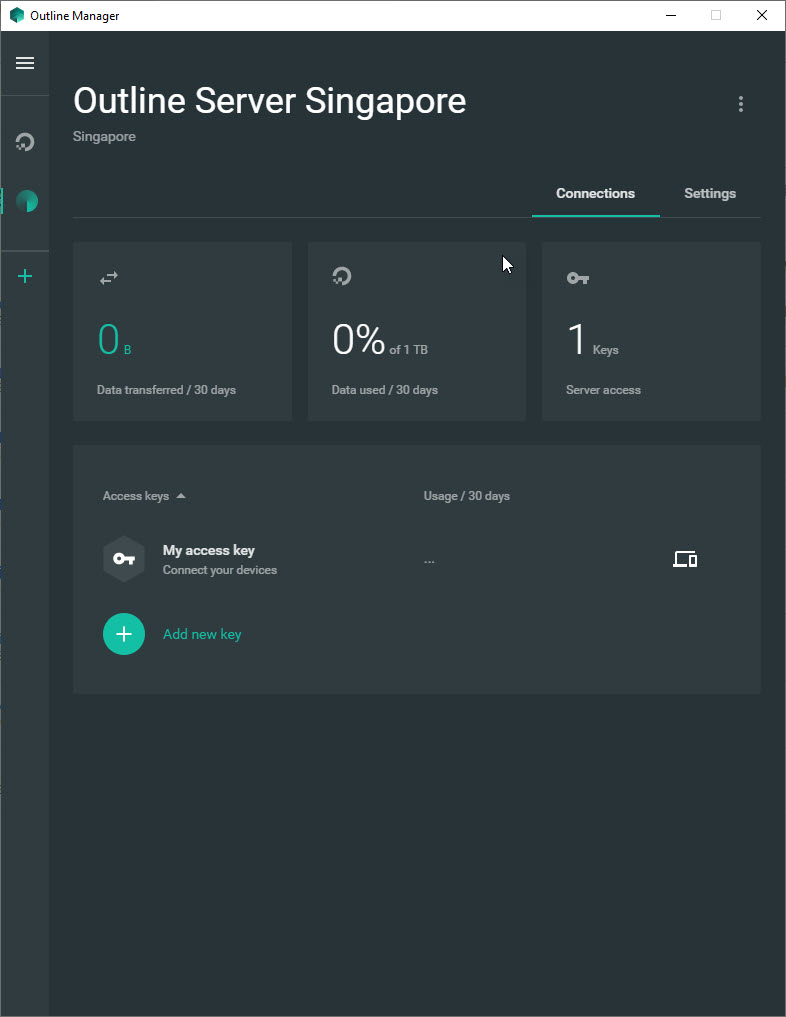Viewport: 786px width, 1017px height.
Task: Switch to the Connections tab
Action: (595, 193)
